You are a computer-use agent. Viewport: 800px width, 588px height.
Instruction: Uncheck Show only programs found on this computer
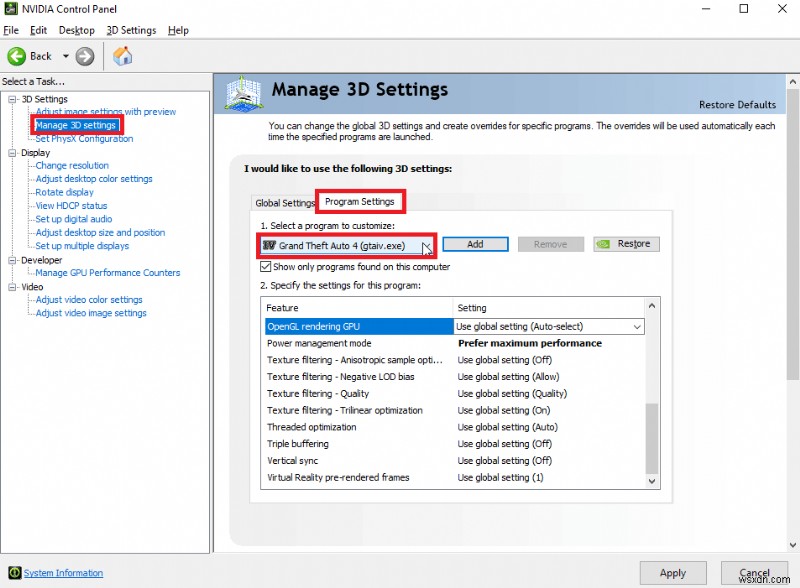(x=265, y=266)
